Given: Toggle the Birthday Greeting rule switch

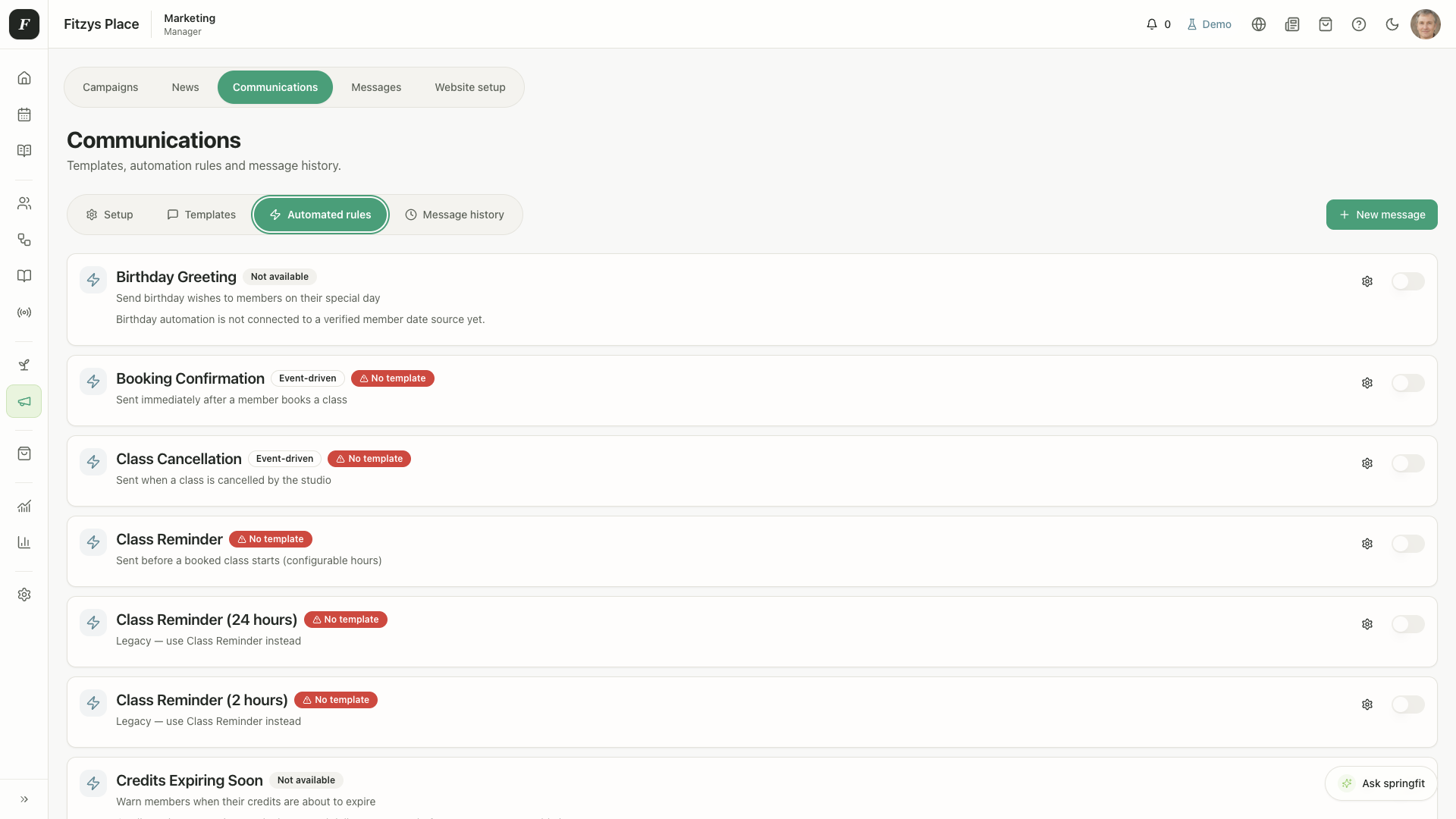Looking at the screenshot, I should coord(1408,281).
